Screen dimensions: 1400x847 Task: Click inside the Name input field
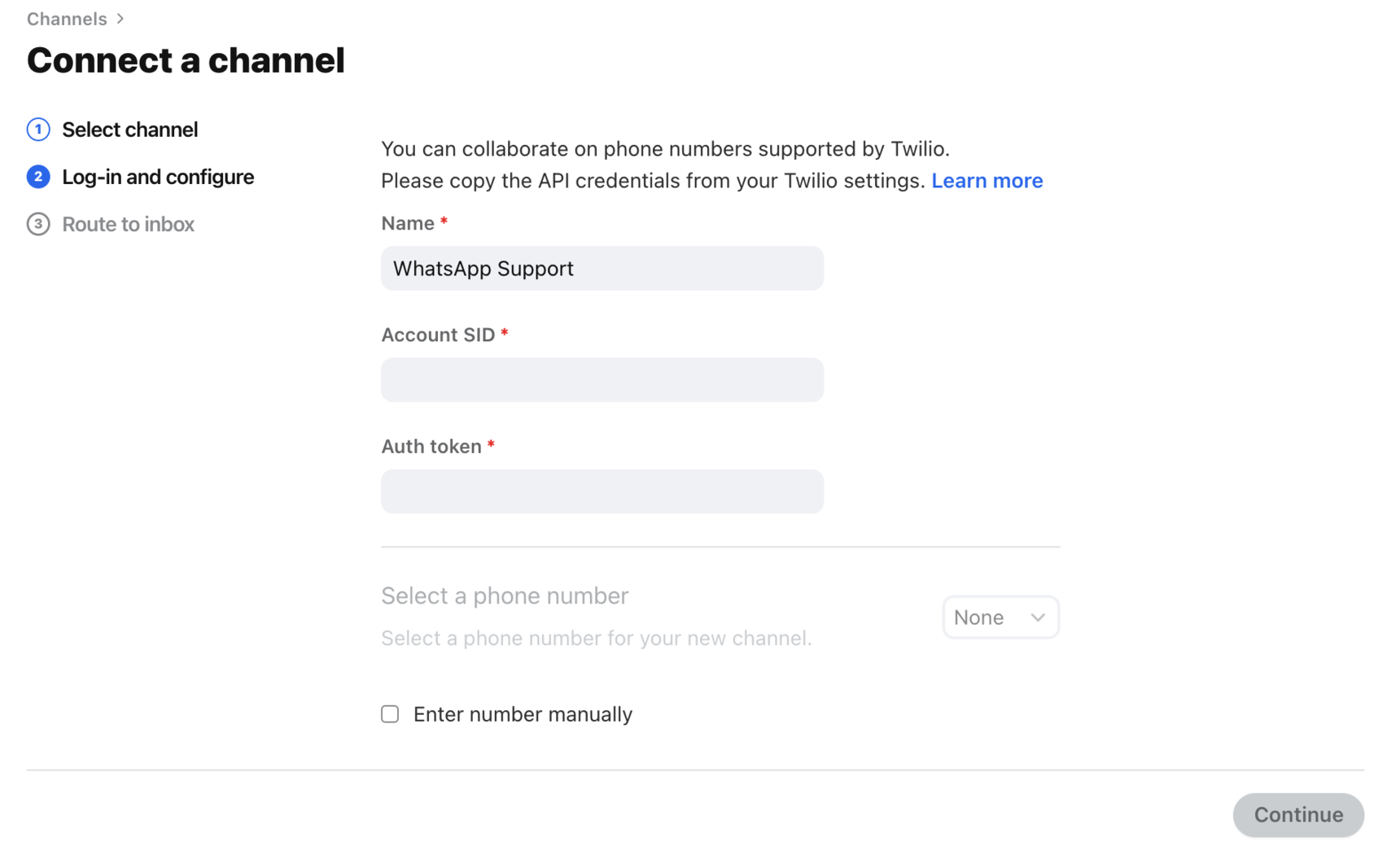coord(602,268)
